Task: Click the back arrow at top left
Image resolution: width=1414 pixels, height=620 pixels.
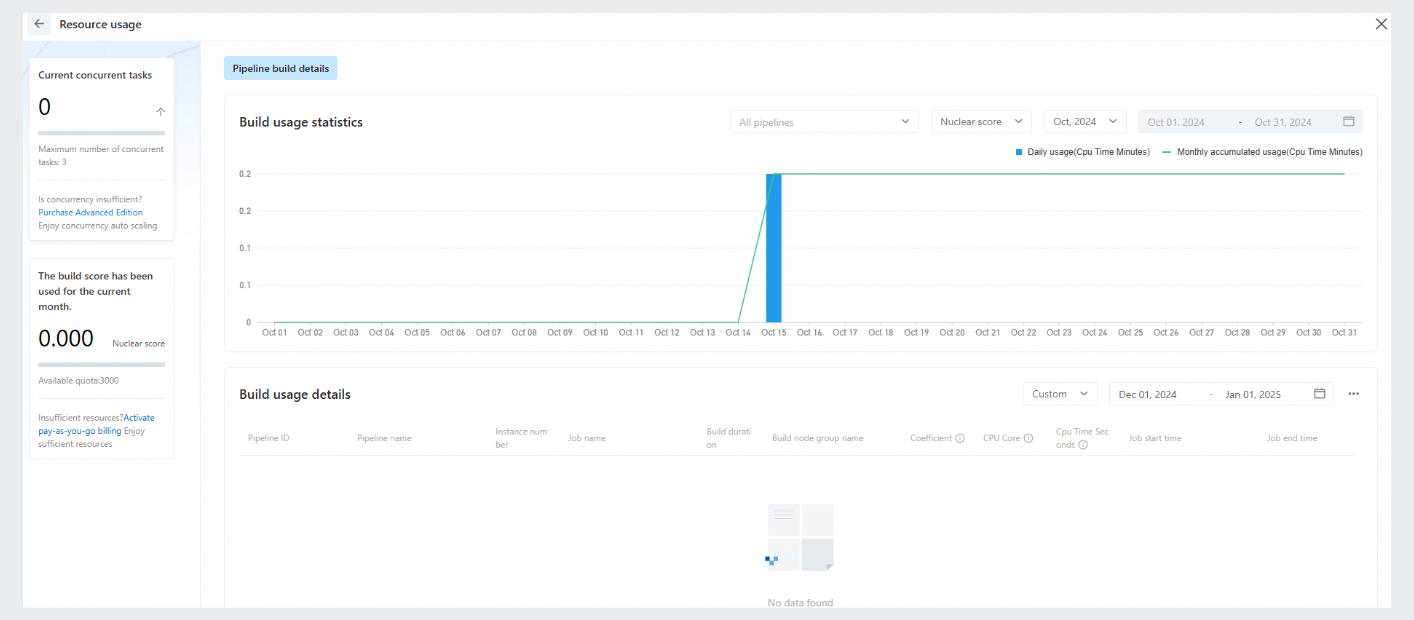Action: (x=38, y=23)
